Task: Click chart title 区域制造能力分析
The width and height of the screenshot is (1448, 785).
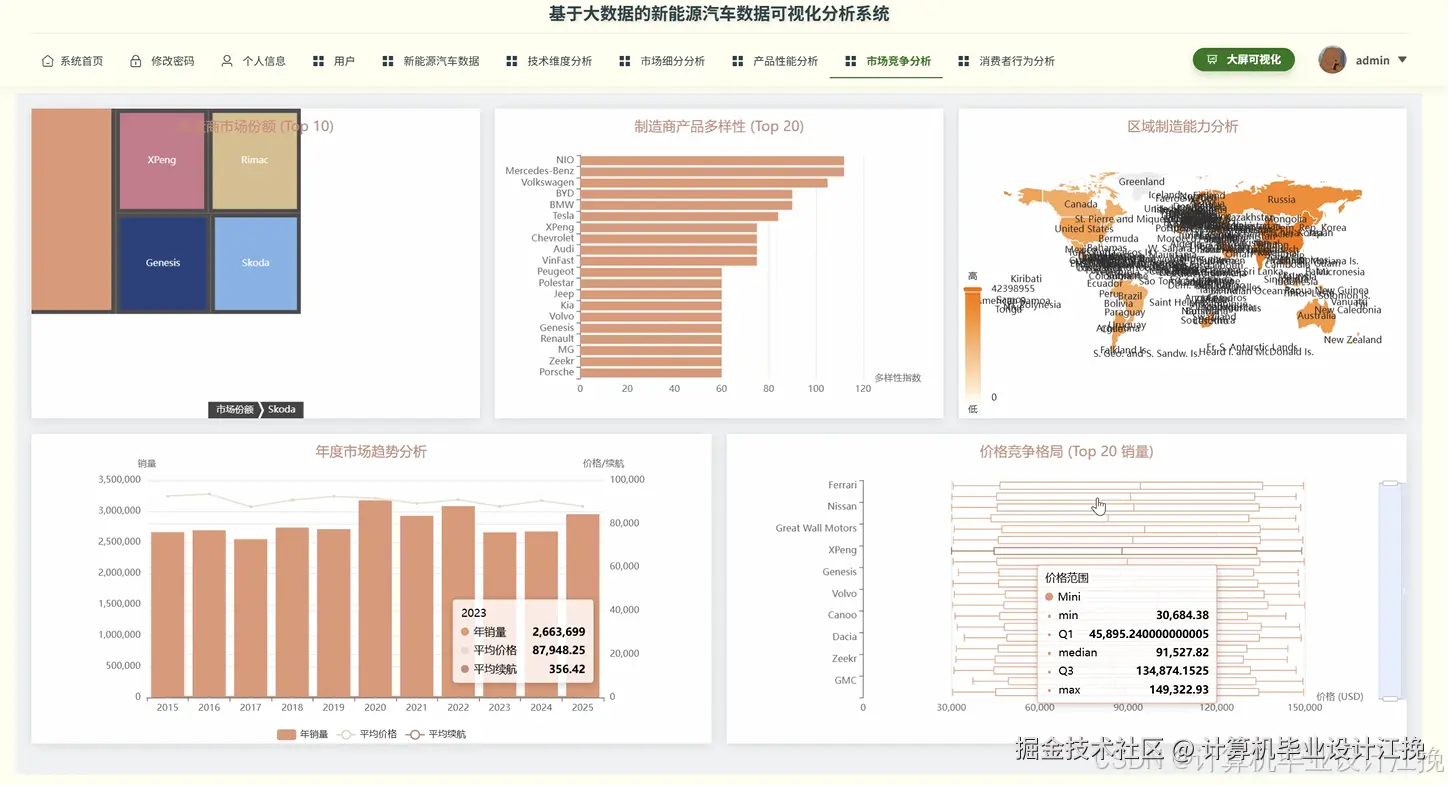Action: [x=1183, y=126]
